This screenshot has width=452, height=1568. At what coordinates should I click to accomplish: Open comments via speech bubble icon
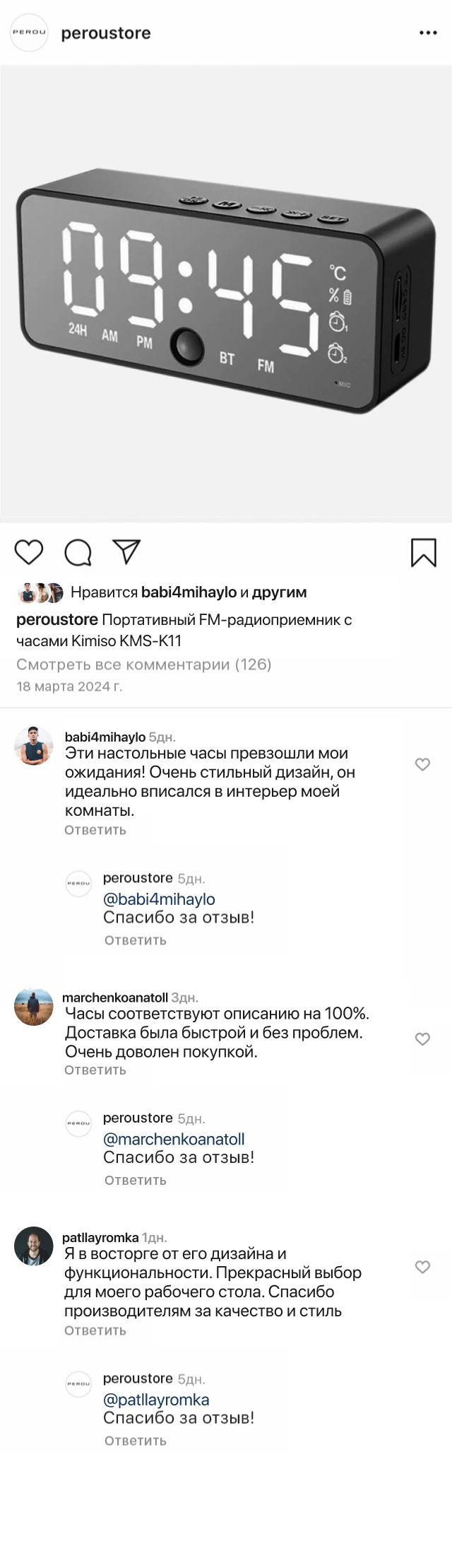coord(78,552)
